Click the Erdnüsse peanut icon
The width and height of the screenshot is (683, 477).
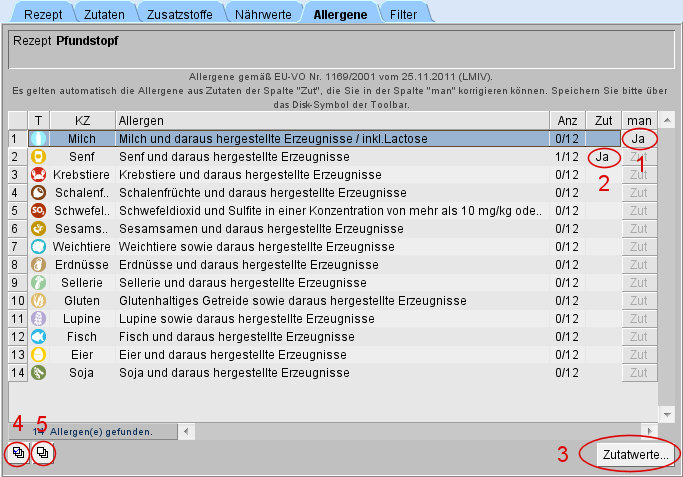tap(38, 264)
